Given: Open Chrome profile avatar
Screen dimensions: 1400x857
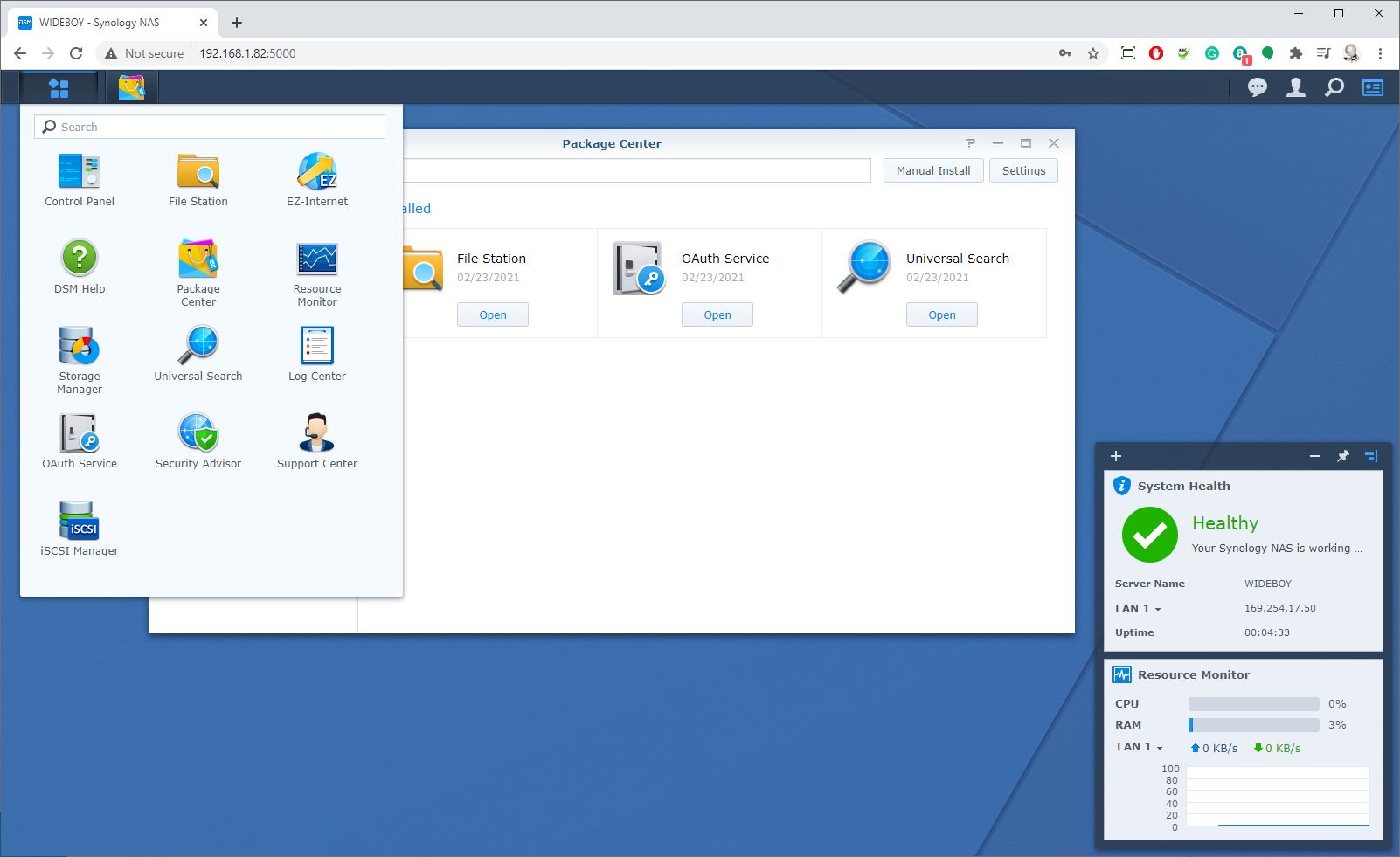Looking at the screenshot, I should point(1351,53).
